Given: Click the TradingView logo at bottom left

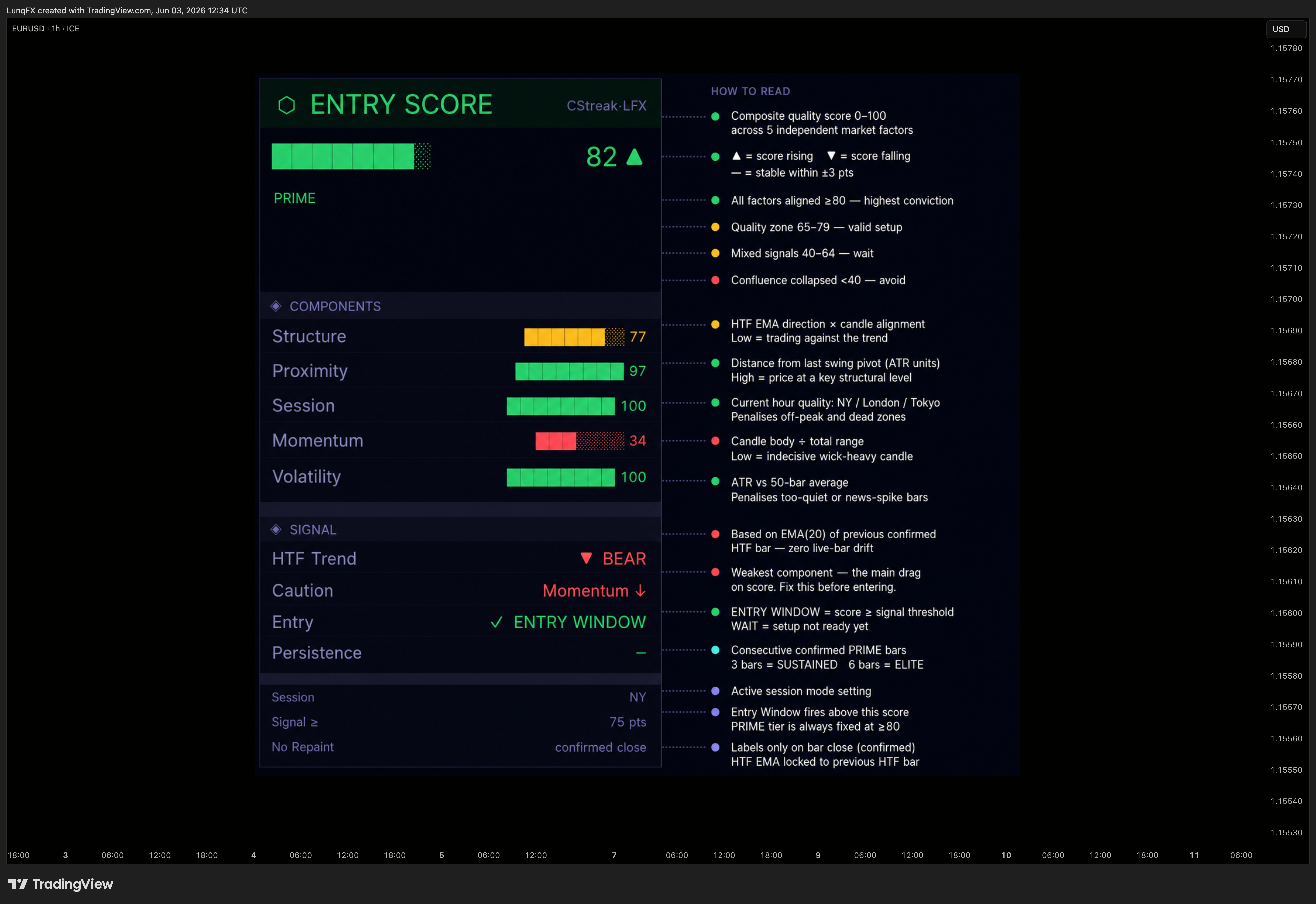Looking at the screenshot, I should point(61,884).
